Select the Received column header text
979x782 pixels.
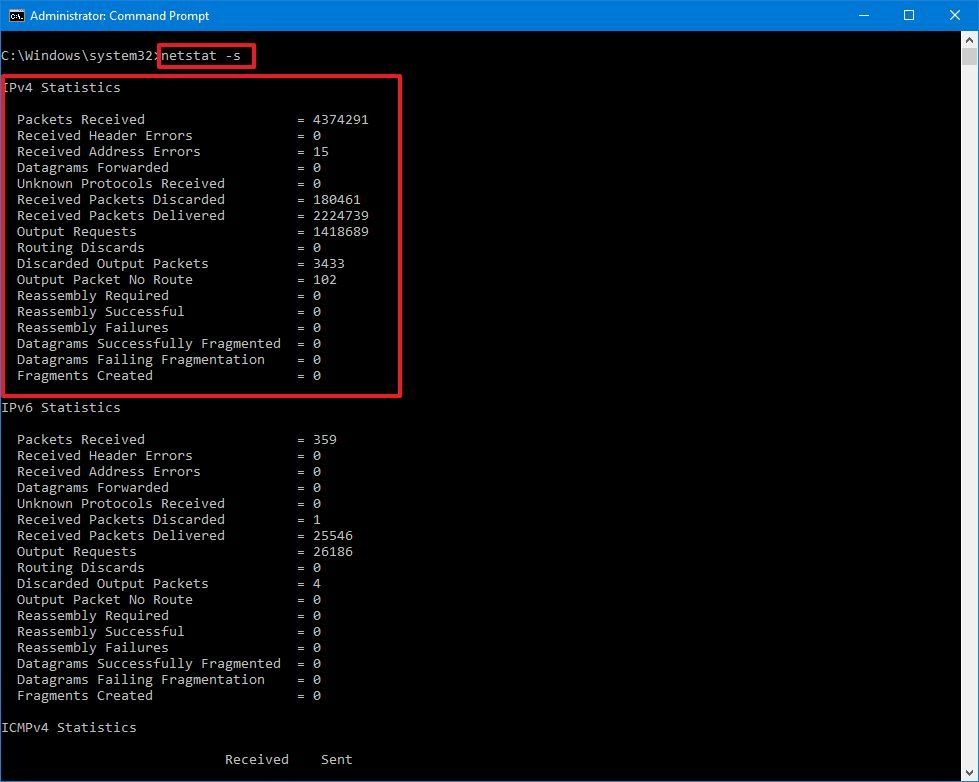tap(256, 759)
